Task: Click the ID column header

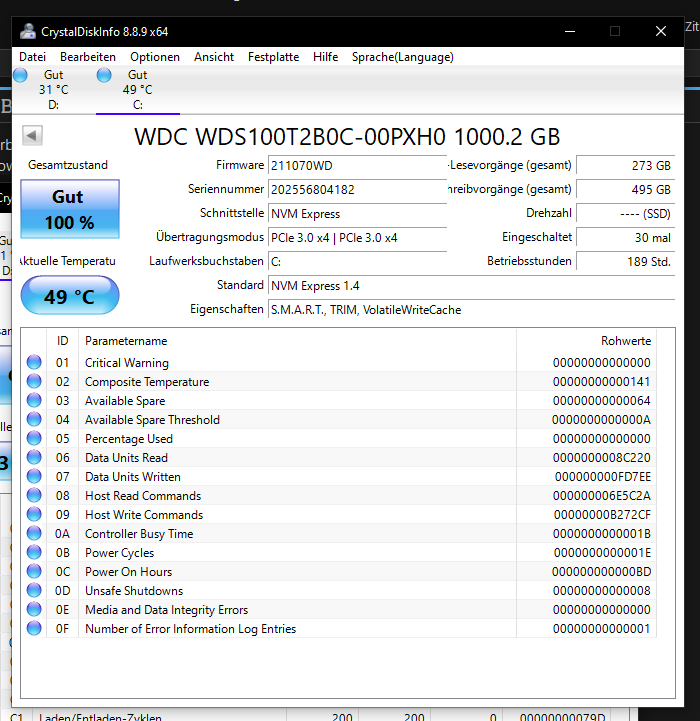Action: coord(63,341)
